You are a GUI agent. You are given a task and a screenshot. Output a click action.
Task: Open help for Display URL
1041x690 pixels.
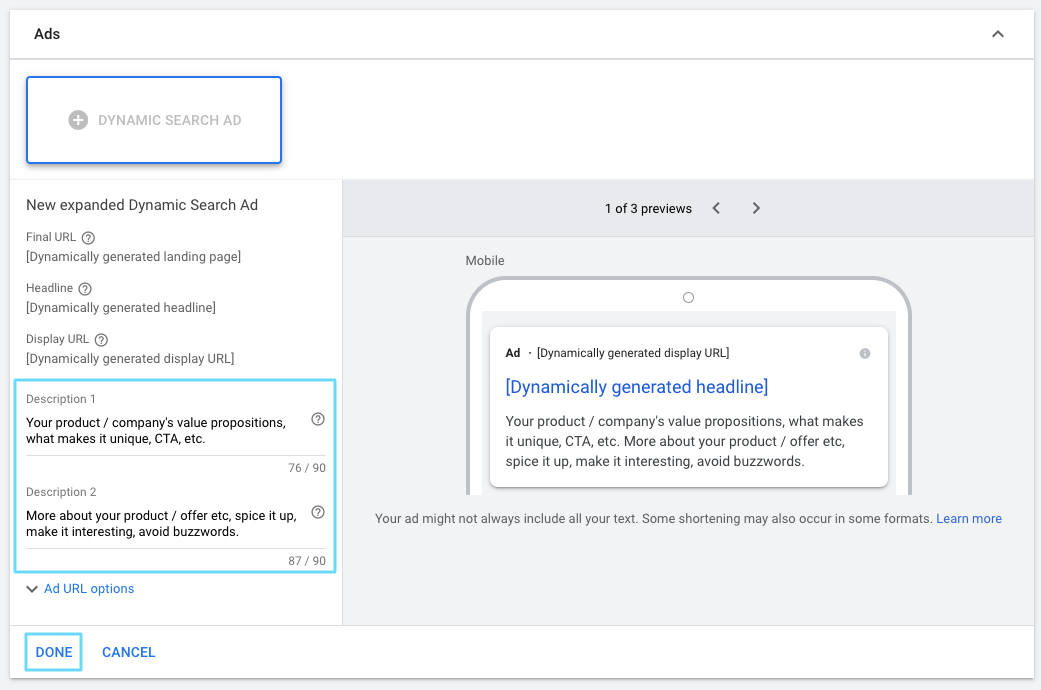(101, 340)
